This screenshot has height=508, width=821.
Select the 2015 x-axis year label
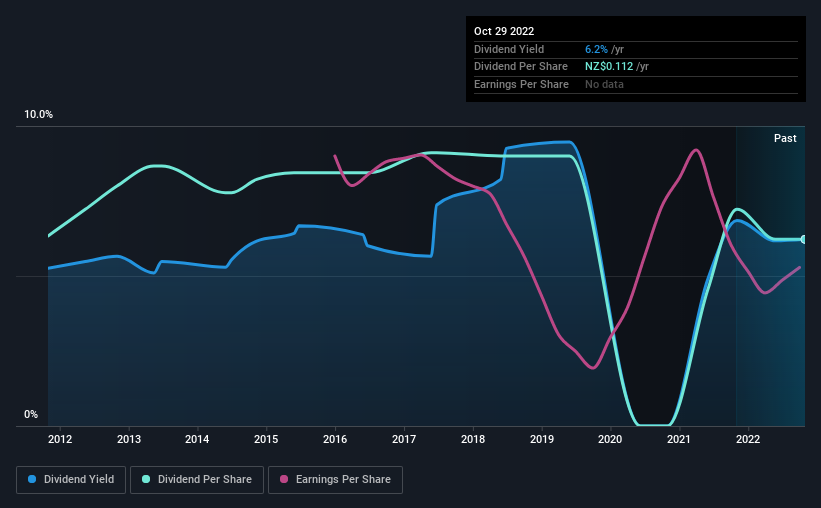pos(266,439)
